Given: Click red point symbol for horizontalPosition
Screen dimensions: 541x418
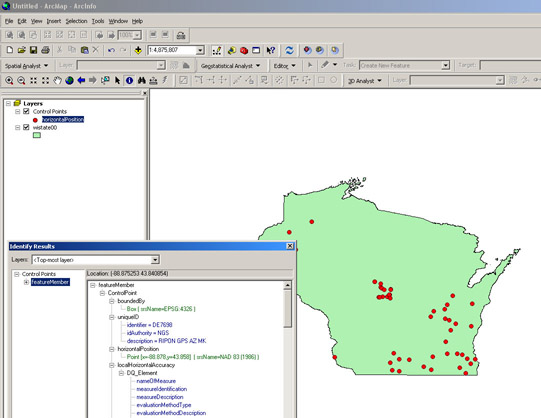Looking at the screenshot, I should coord(35,120).
